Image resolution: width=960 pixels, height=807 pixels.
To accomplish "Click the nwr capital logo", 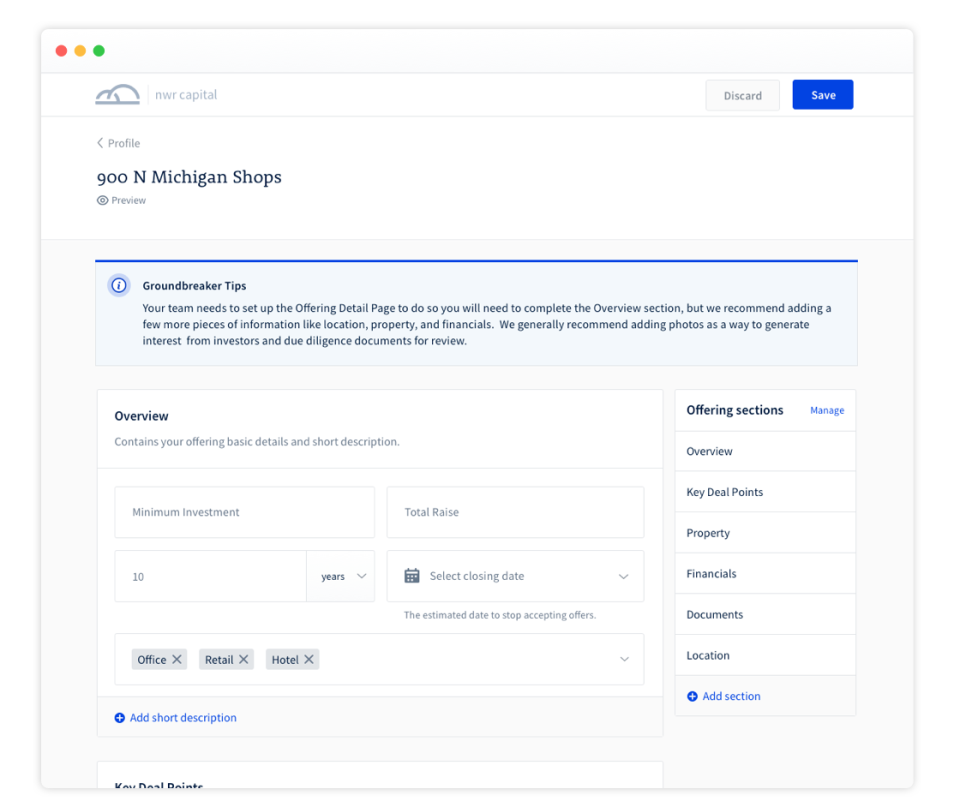I will click(117, 93).
